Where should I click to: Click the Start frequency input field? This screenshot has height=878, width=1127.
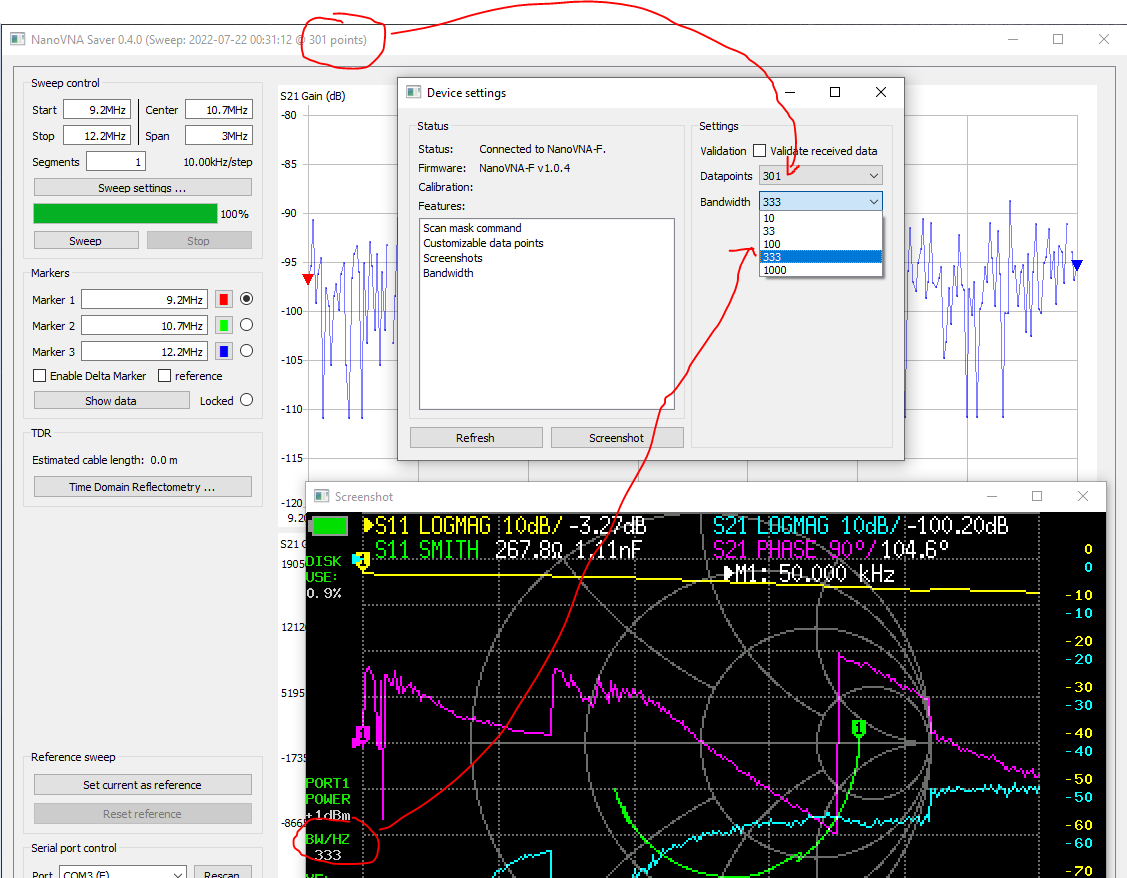(x=97, y=109)
